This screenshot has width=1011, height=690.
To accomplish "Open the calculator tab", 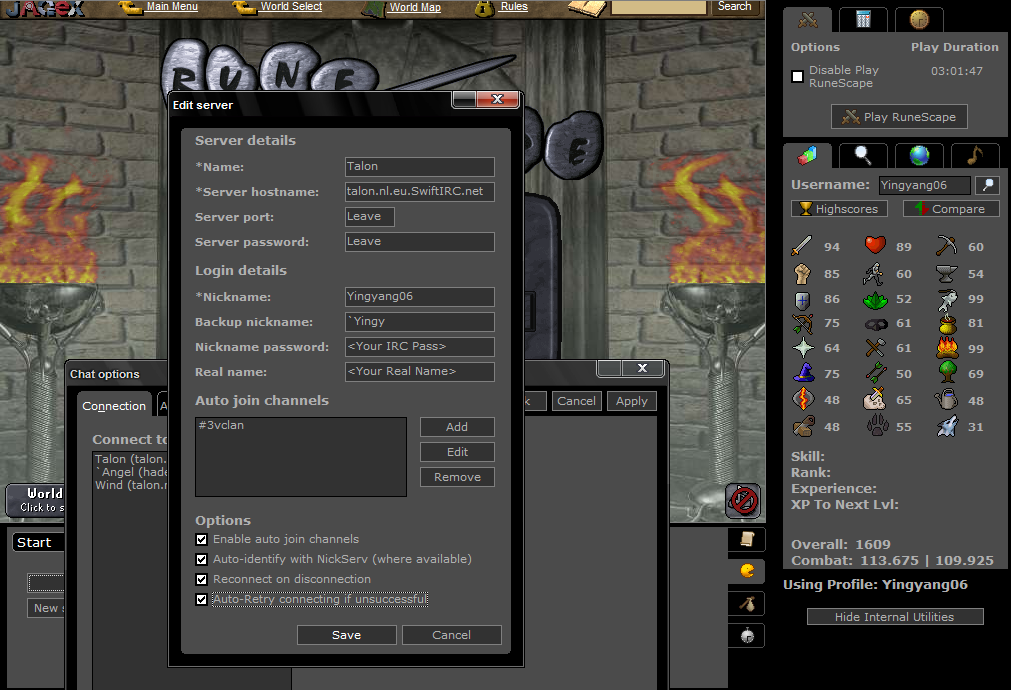I will (x=863, y=20).
